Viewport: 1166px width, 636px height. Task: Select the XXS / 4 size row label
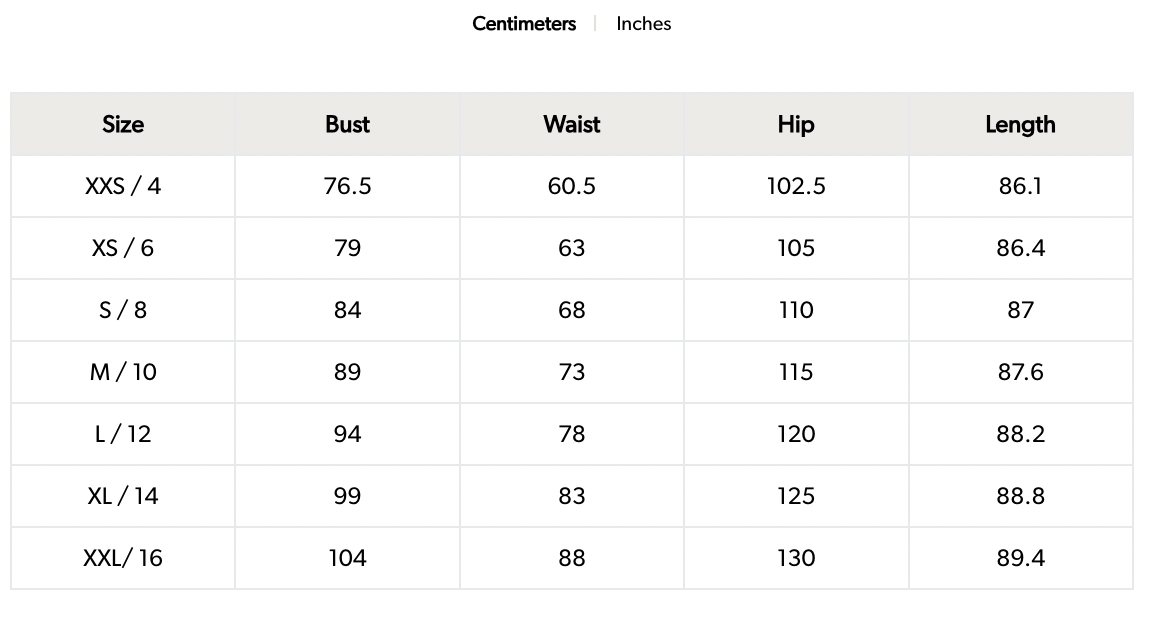(123, 186)
